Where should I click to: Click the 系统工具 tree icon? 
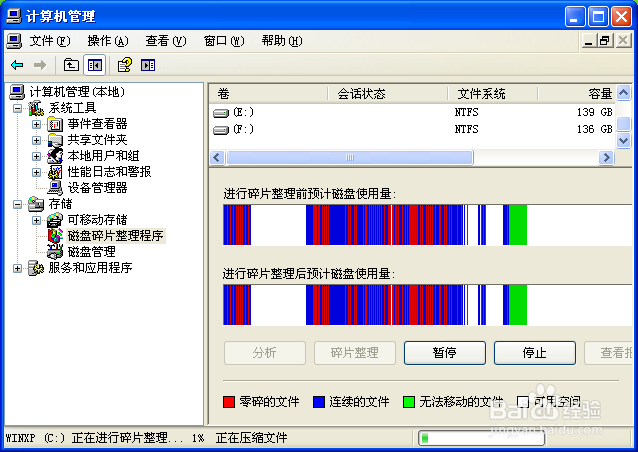[x=36, y=108]
